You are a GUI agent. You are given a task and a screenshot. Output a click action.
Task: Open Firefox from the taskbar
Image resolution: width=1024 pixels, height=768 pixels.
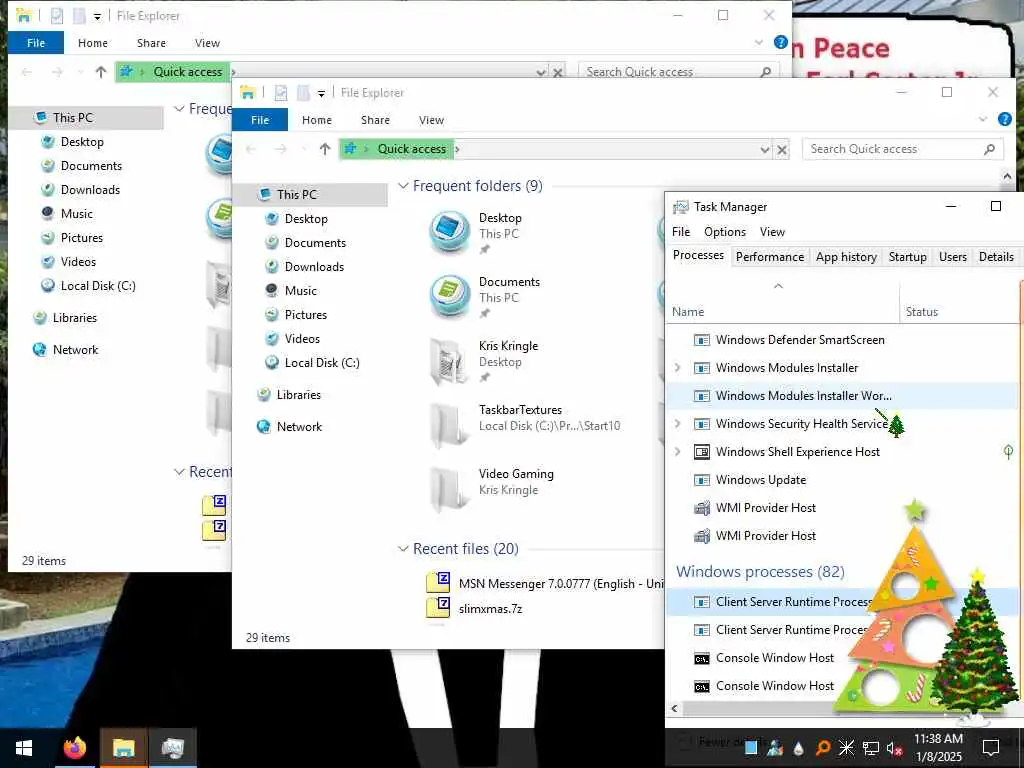coord(74,748)
